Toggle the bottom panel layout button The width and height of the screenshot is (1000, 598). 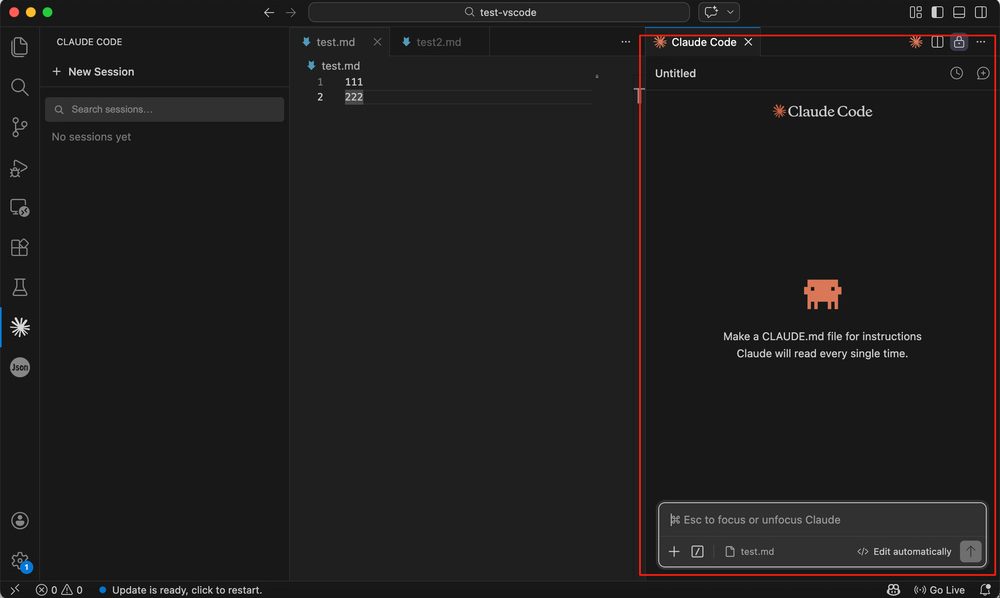point(959,12)
